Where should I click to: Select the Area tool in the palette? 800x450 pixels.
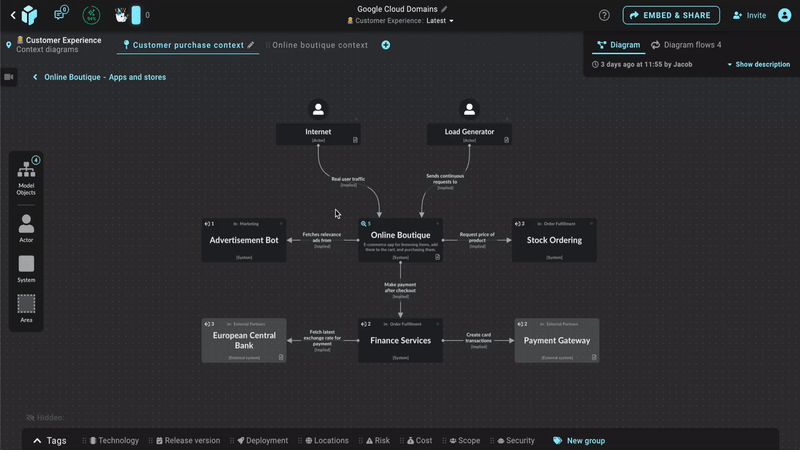26,307
